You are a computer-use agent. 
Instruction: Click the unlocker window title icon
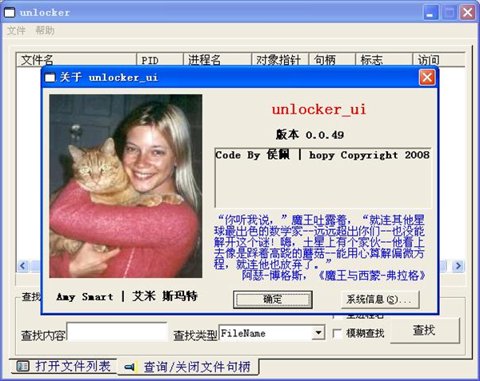click(x=9, y=13)
